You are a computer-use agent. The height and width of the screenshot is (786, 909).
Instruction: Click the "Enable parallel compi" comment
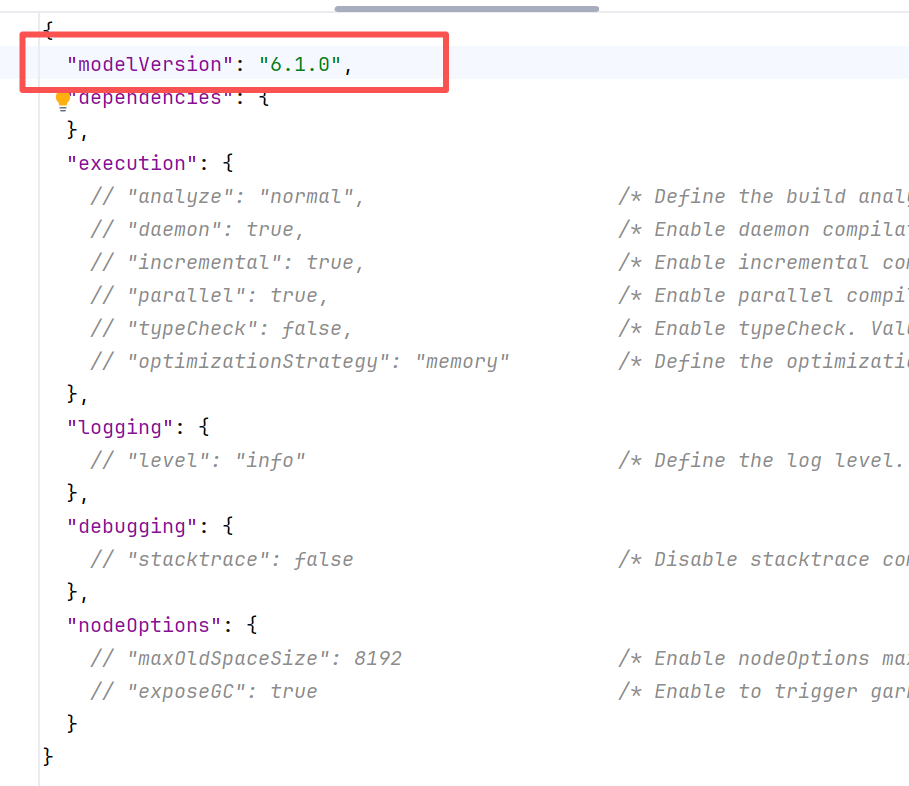coord(763,296)
